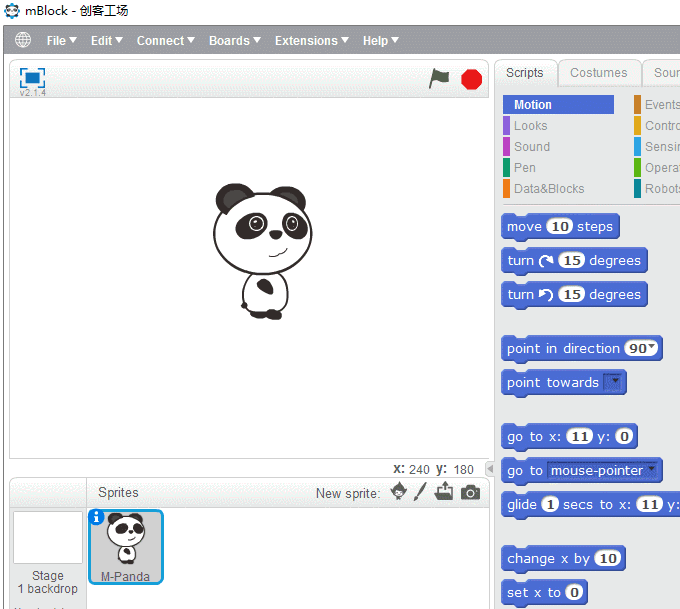Select the Looks block category

530,126
